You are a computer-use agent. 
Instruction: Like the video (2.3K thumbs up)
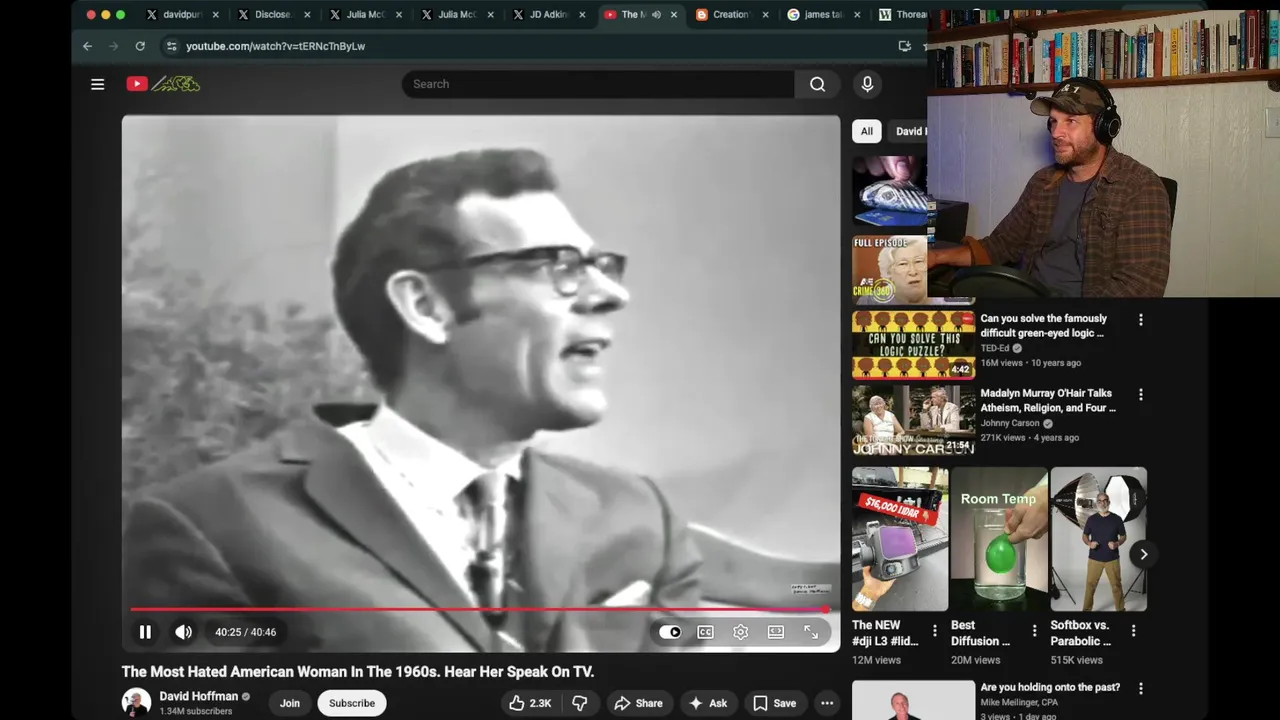530,703
